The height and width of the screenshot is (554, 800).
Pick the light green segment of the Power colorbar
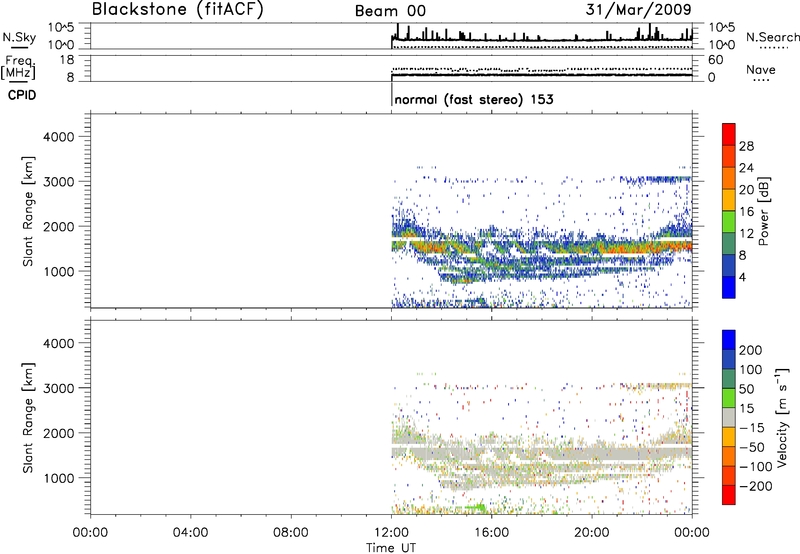point(729,222)
